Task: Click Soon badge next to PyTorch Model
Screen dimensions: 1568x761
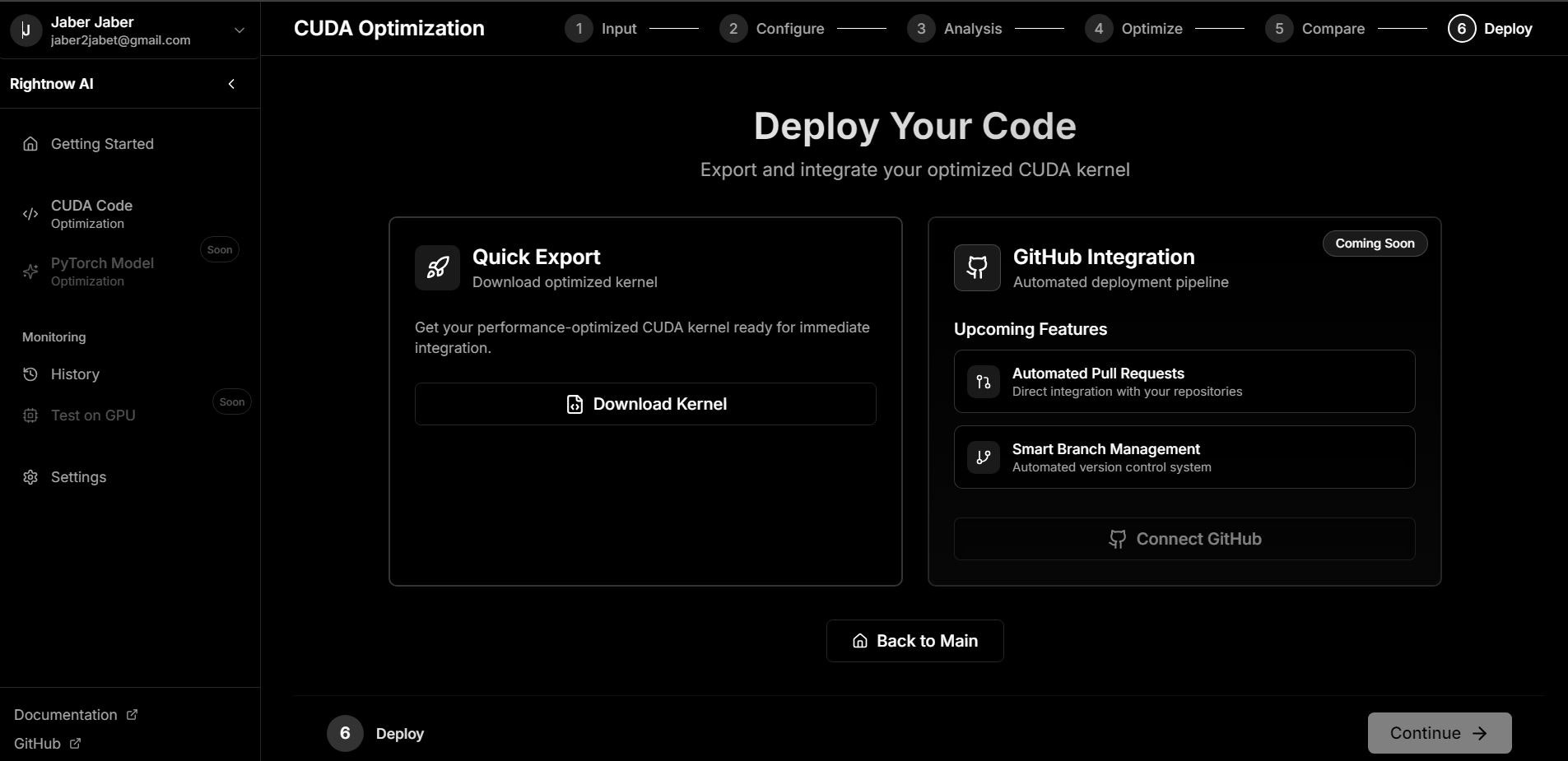Action: pyautogui.click(x=220, y=249)
